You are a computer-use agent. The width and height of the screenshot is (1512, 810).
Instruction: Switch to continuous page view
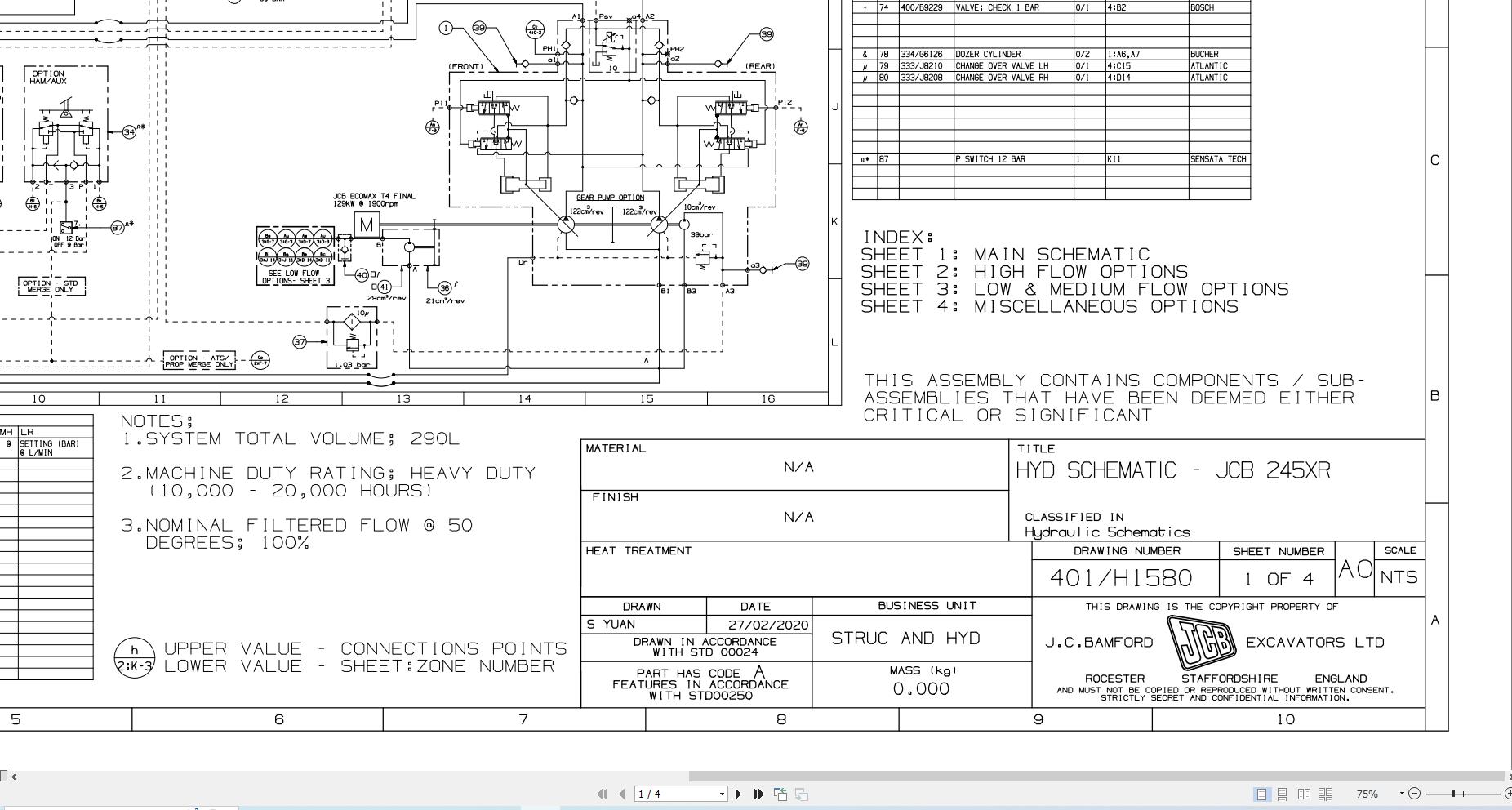[x=1283, y=794]
